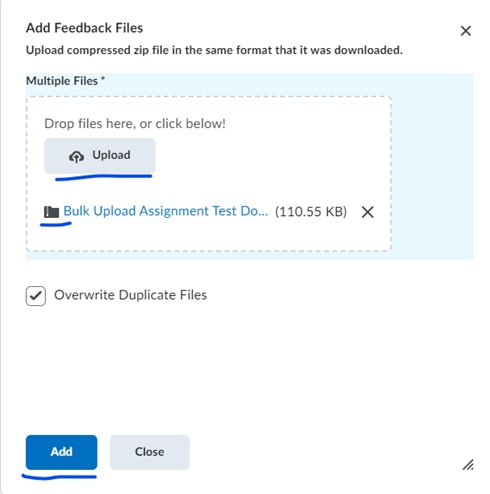490x494 pixels.
Task: Click the Add Feedback Files dialog heading
Action: [x=84, y=28]
